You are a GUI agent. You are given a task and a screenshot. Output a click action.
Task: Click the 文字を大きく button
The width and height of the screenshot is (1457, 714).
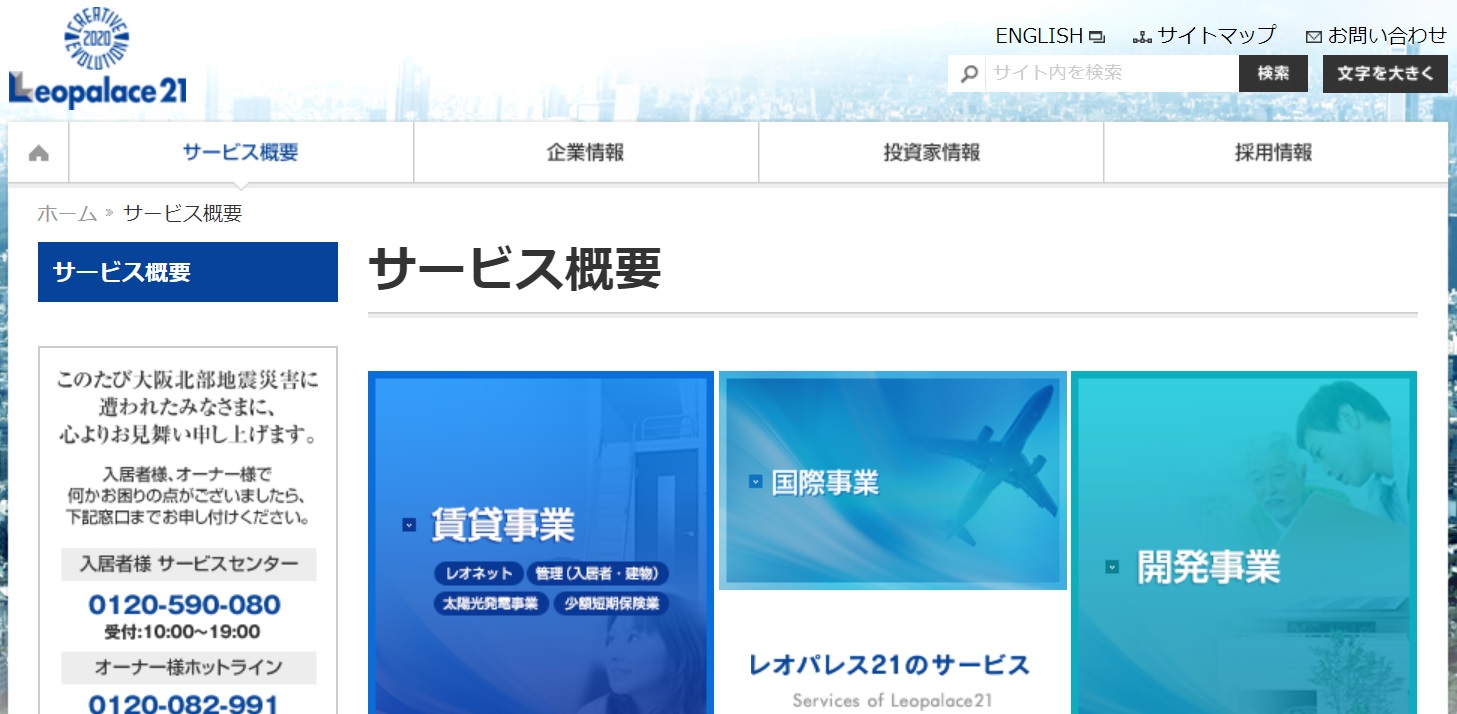click(1385, 74)
